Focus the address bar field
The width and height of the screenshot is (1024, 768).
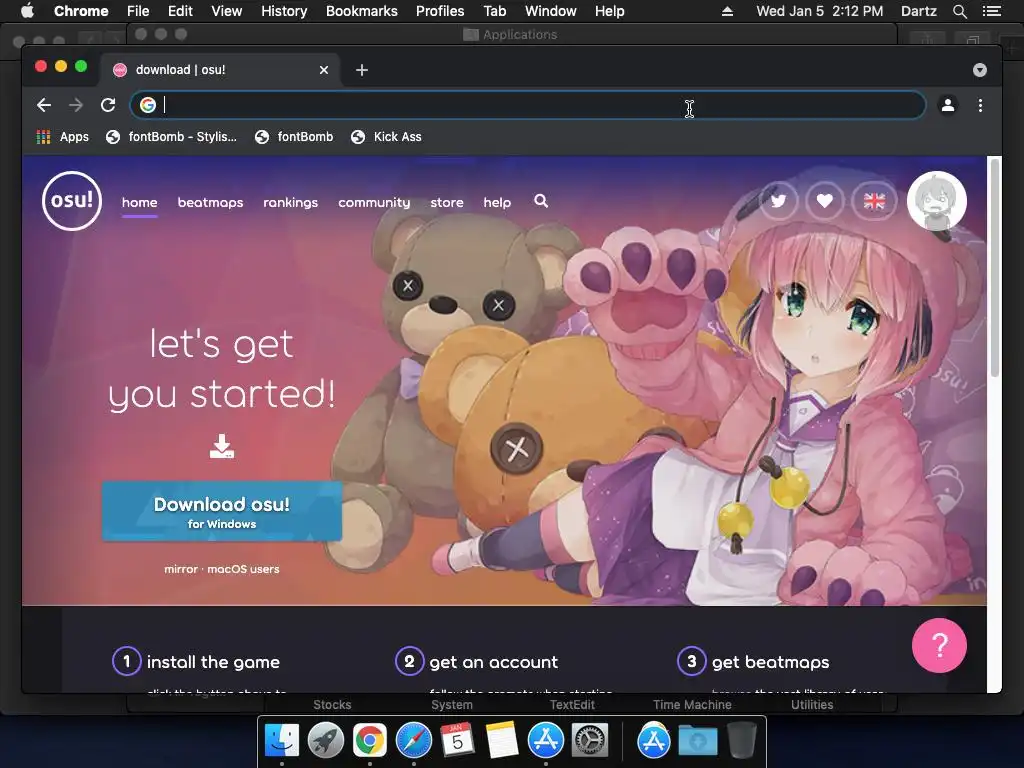coord(528,105)
